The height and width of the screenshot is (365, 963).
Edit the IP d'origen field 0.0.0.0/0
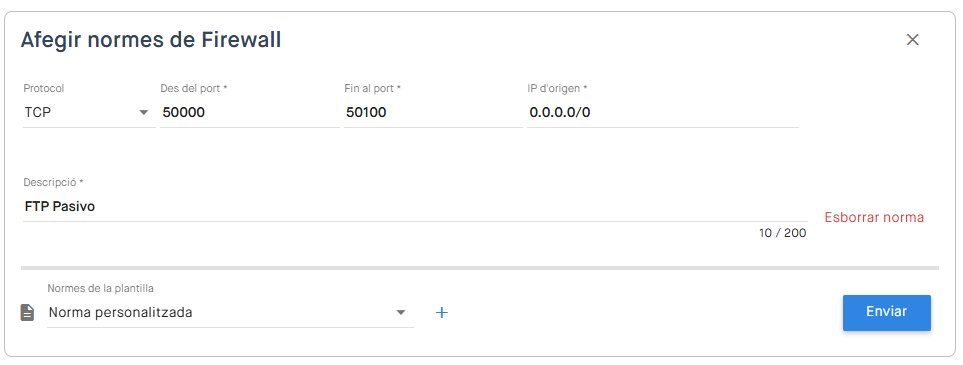[663, 113]
